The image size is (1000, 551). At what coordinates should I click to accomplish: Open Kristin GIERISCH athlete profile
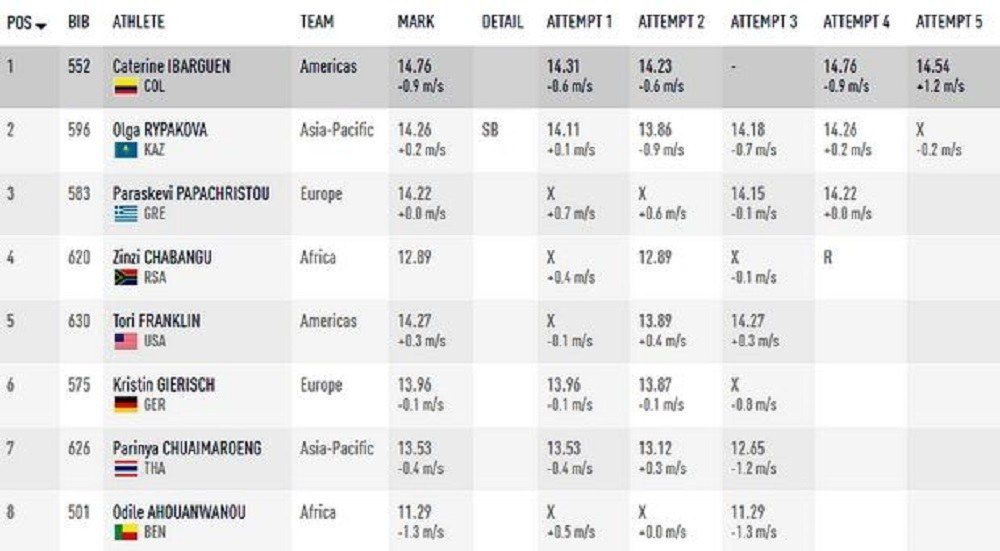tap(163, 385)
